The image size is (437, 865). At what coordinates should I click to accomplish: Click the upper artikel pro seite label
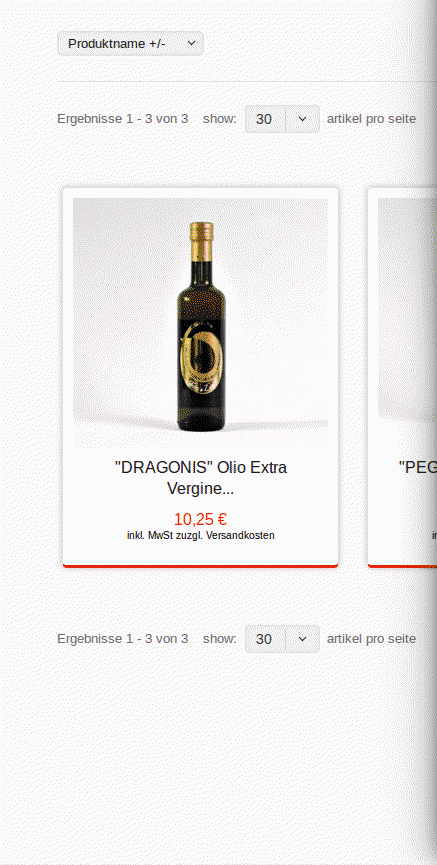[371, 119]
